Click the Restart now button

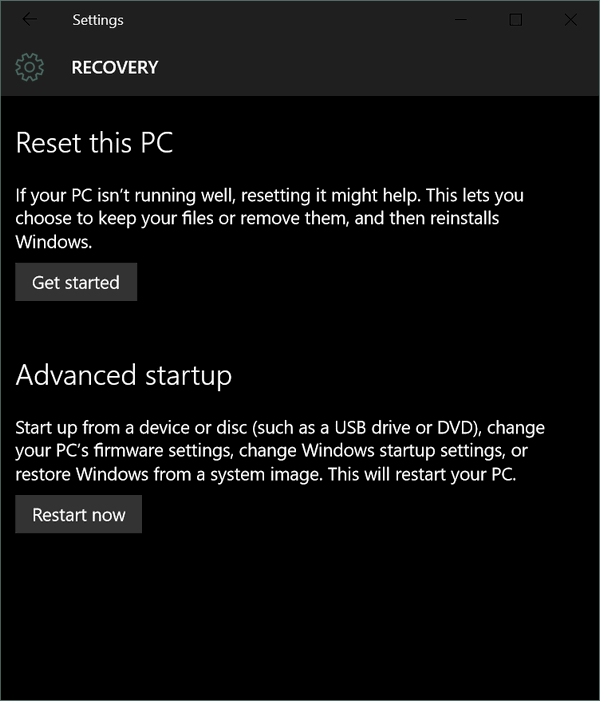(x=79, y=514)
